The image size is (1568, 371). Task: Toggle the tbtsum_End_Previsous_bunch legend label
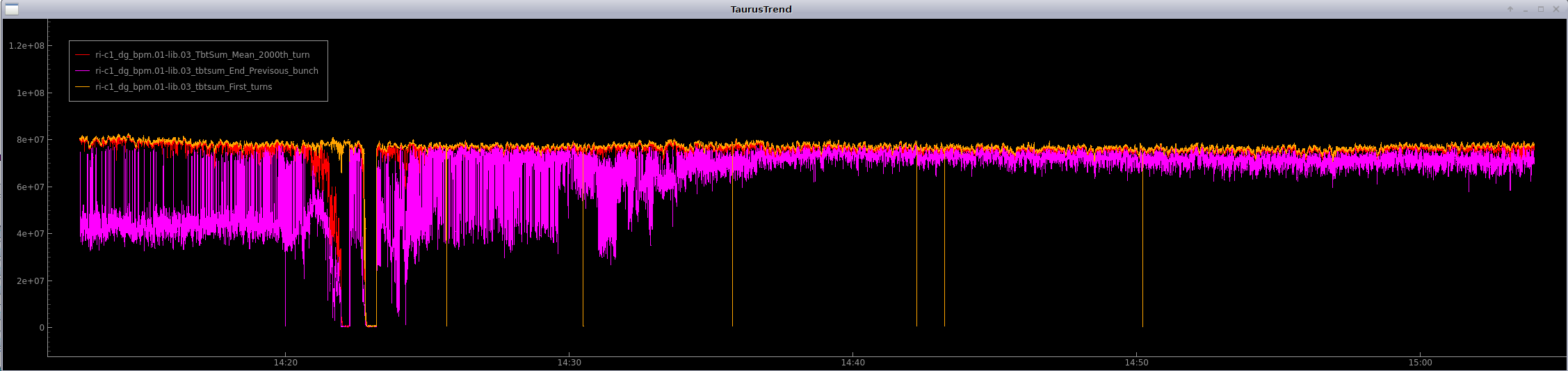click(207, 71)
